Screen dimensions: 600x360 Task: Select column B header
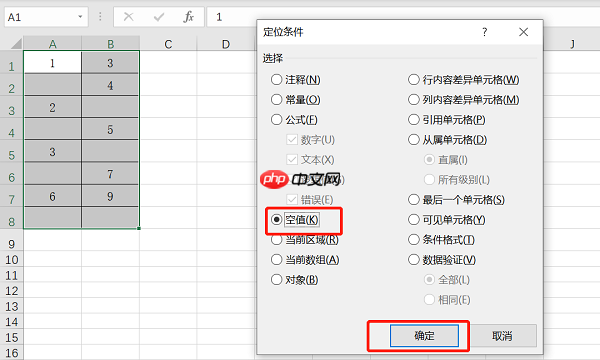(110, 44)
